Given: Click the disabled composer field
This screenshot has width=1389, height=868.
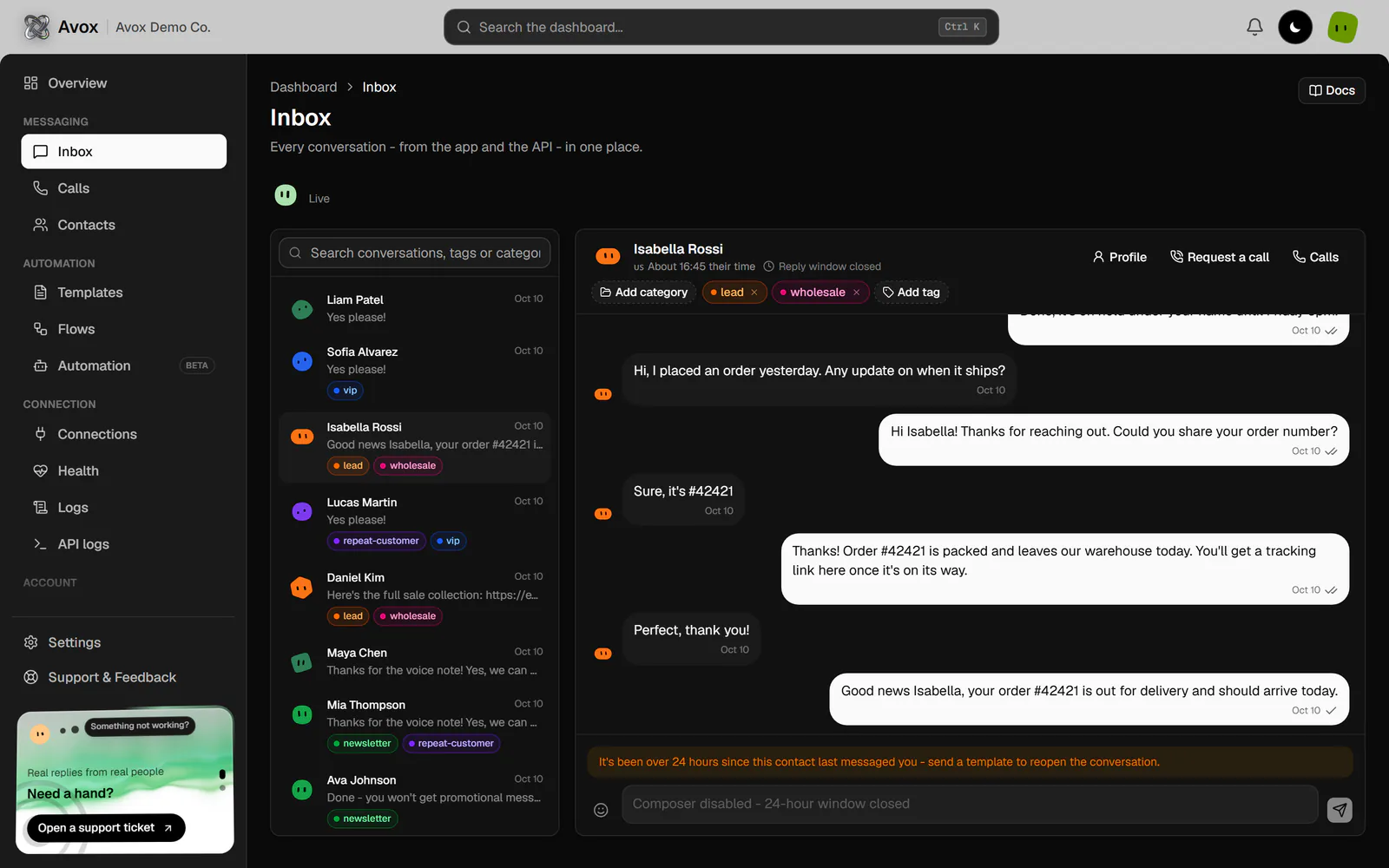Looking at the screenshot, I should click(970, 804).
